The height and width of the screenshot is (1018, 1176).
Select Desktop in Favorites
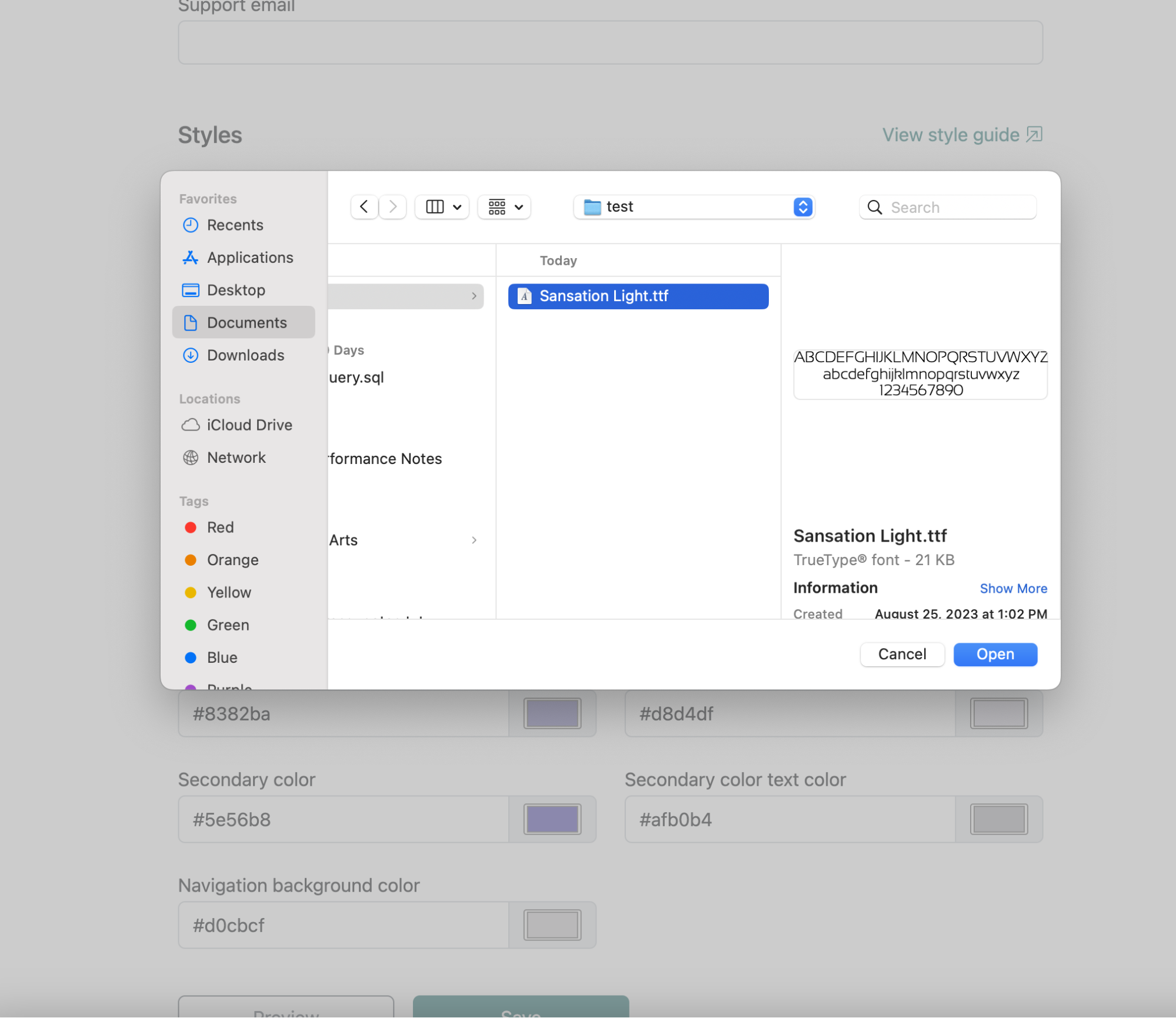[236, 290]
